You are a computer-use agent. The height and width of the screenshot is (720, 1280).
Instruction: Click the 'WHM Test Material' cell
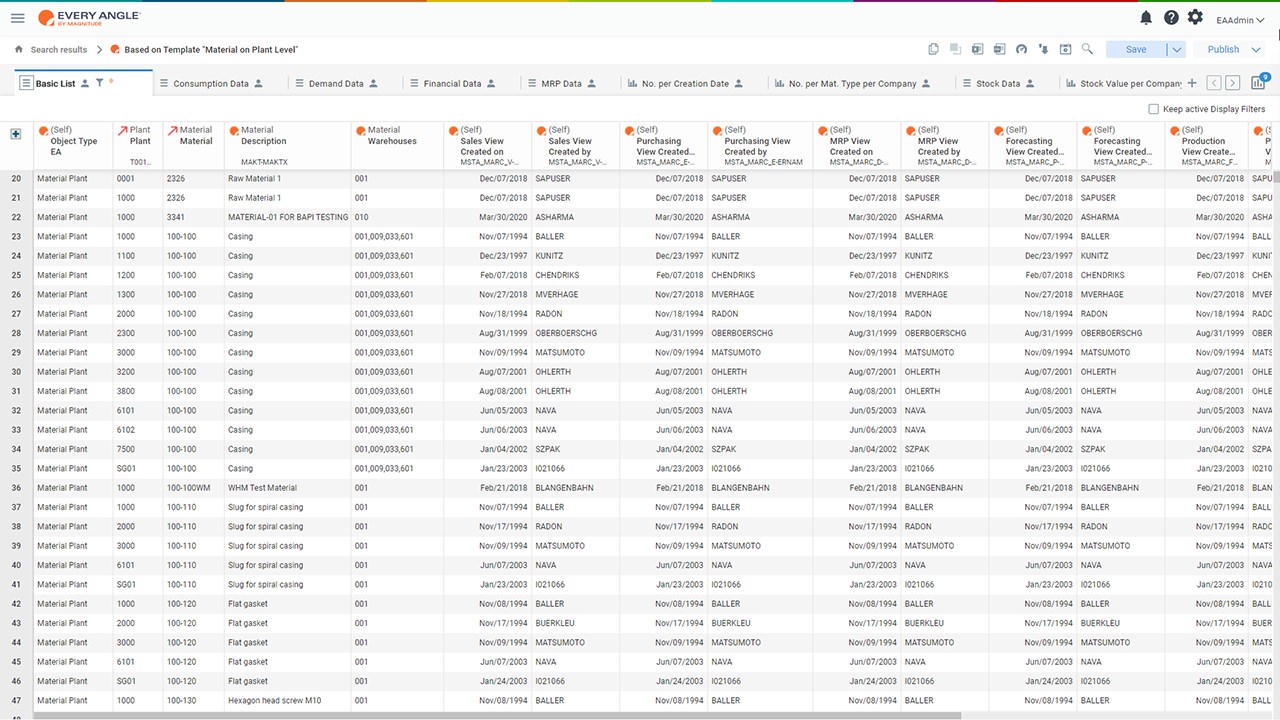tap(288, 488)
